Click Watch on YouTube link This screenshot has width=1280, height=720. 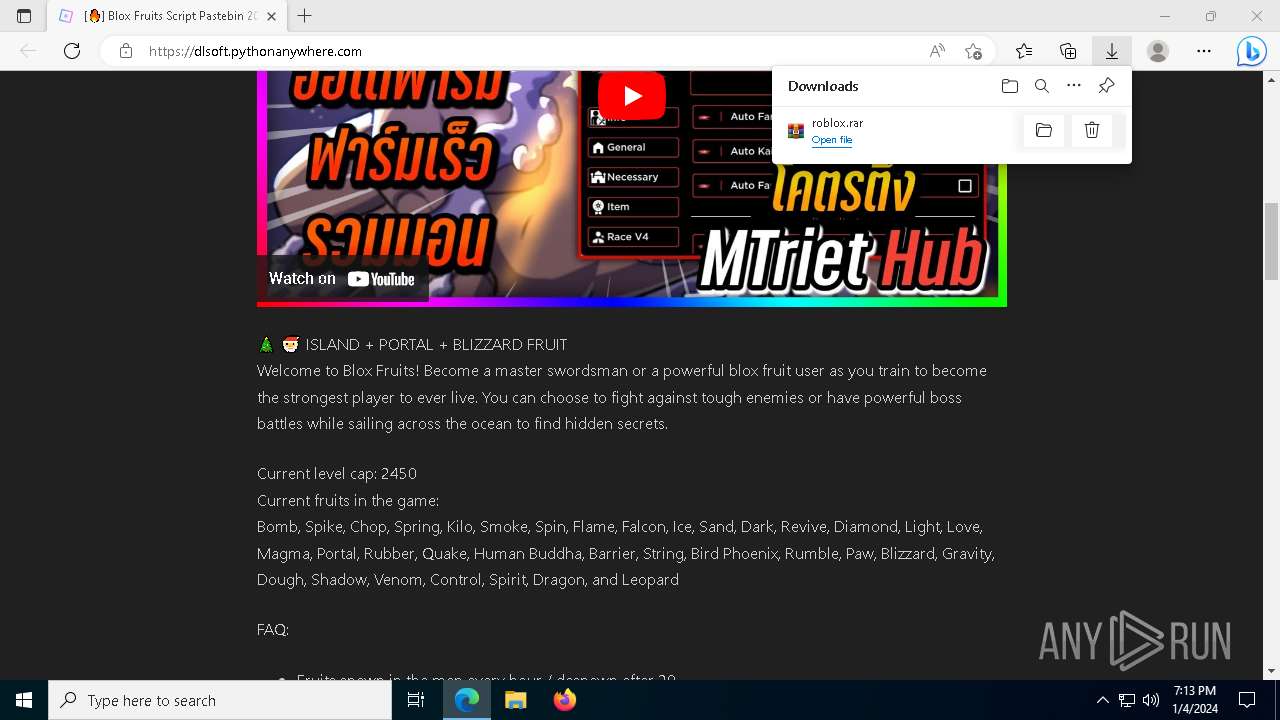pyautogui.click(x=342, y=279)
